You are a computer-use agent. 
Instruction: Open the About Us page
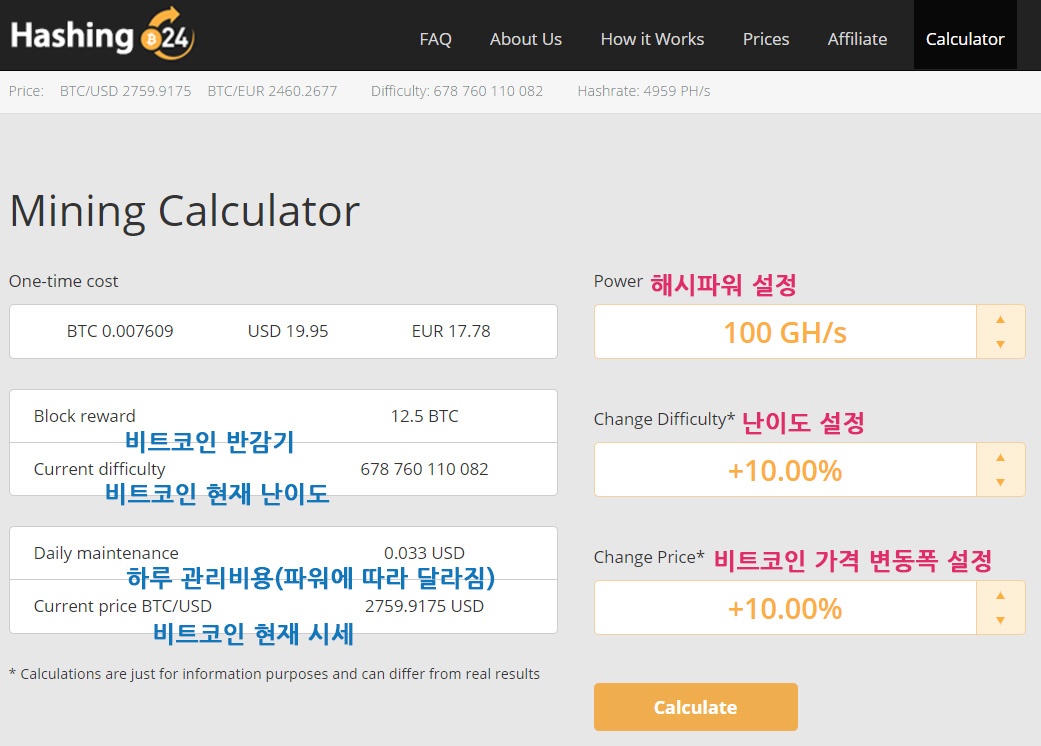(526, 39)
